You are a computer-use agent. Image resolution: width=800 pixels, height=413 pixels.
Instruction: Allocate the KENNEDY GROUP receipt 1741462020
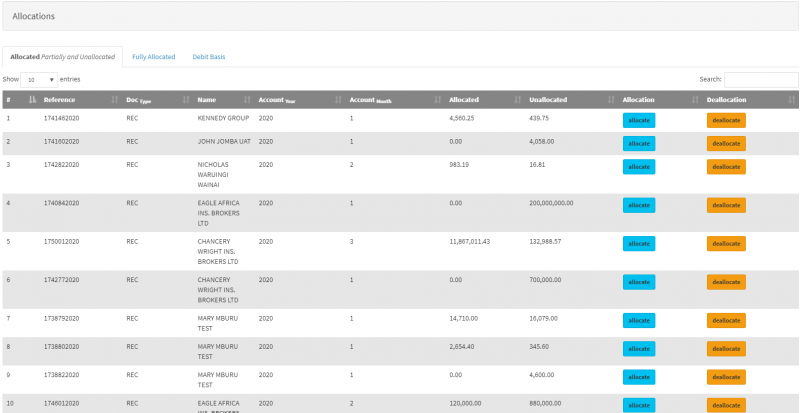click(639, 120)
